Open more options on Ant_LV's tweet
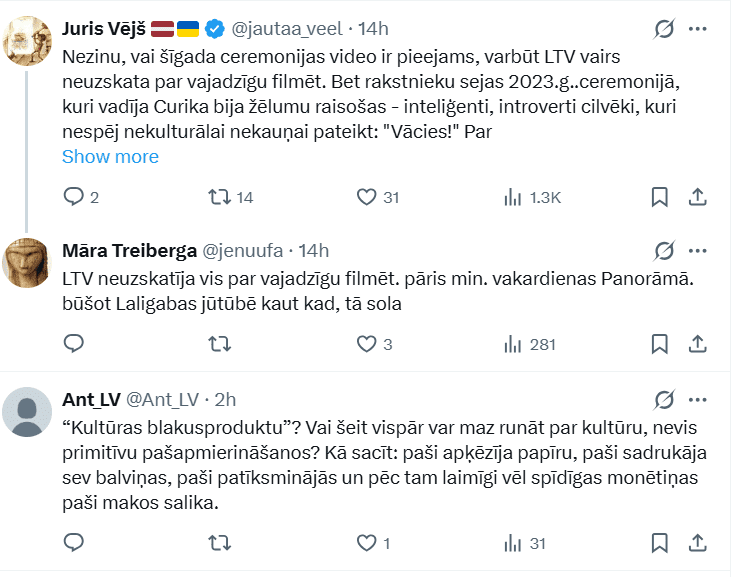The image size is (731, 577). tap(699, 400)
